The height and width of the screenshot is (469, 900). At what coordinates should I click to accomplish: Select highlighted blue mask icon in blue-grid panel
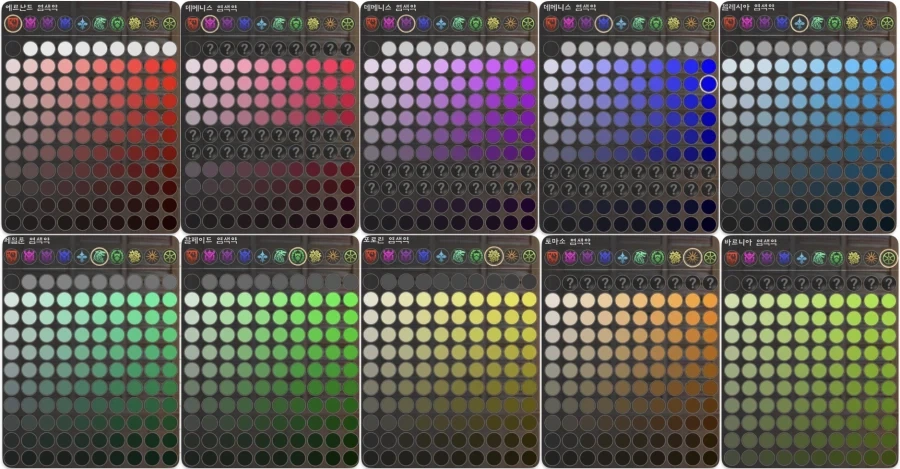click(603, 24)
